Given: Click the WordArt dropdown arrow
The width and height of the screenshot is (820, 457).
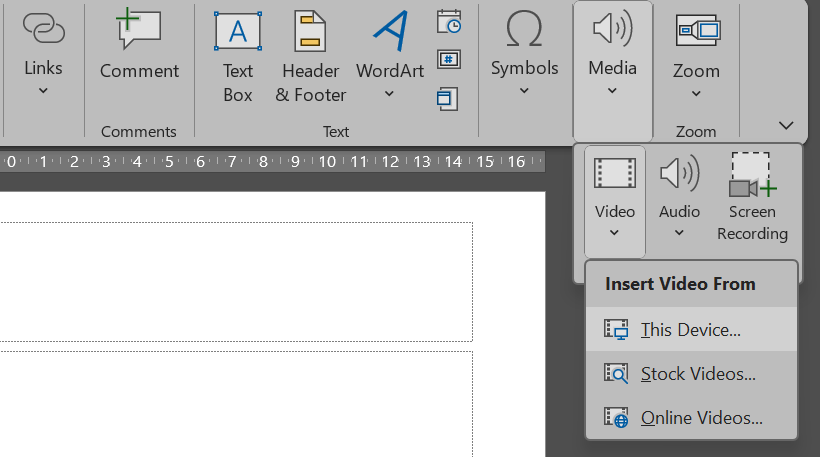Looking at the screenshot, I should (389, 94).
